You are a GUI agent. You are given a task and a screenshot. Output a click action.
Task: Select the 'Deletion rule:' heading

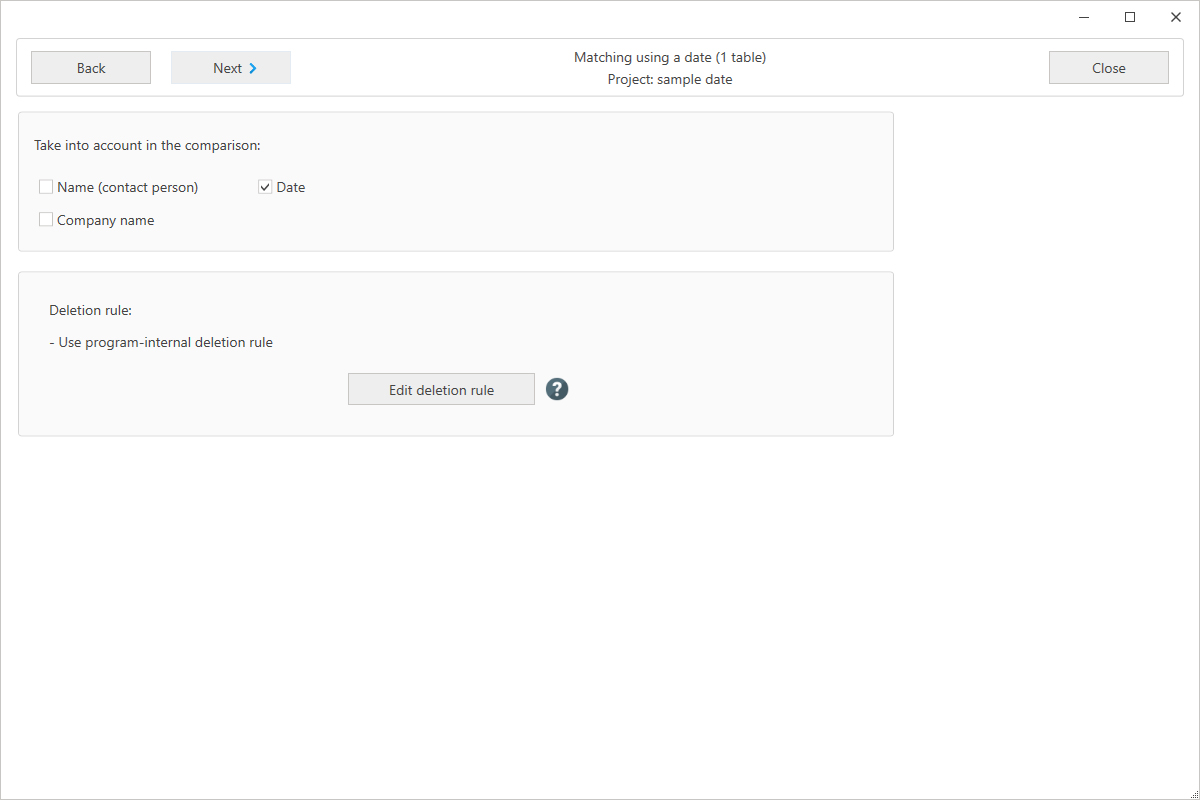tap(90, 310)
